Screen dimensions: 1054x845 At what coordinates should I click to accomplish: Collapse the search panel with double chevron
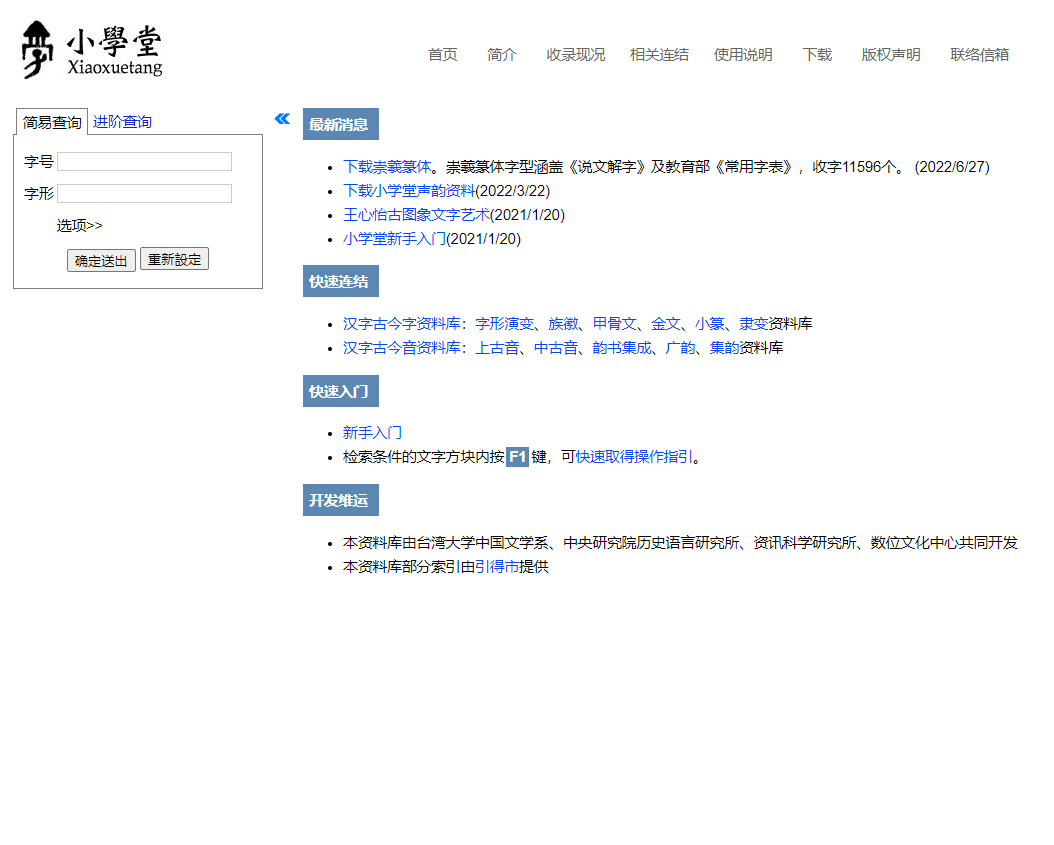282,119
